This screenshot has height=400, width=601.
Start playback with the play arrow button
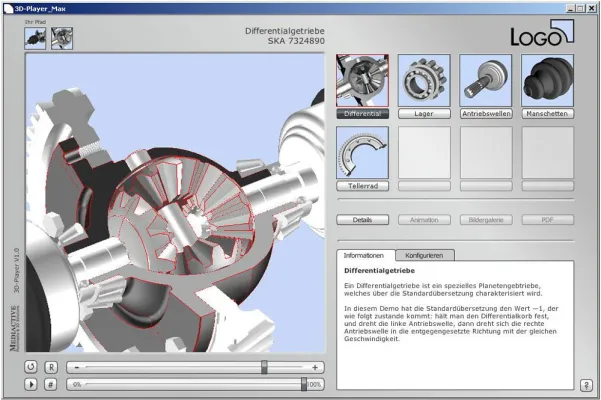pyautogui.click(x=31, y=384)
